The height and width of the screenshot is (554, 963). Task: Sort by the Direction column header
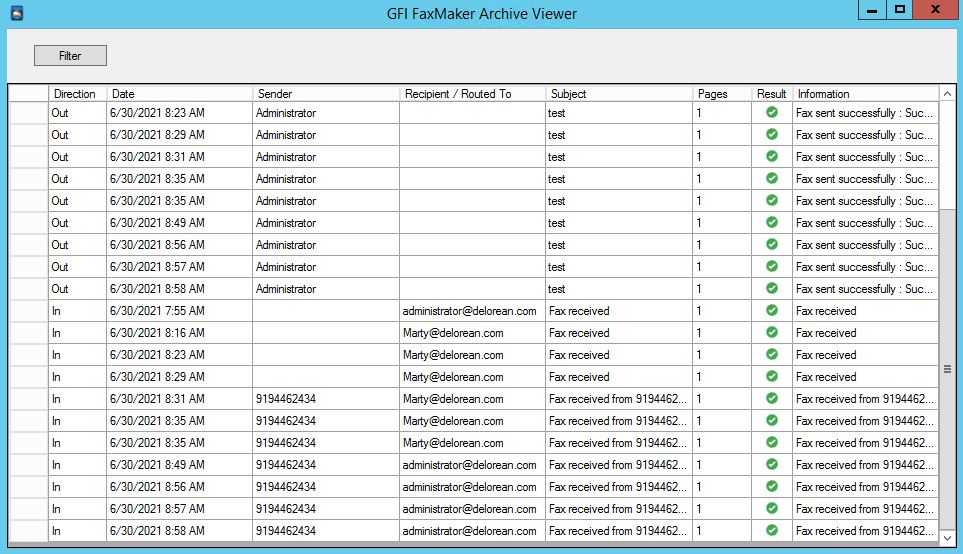point(77,93)
